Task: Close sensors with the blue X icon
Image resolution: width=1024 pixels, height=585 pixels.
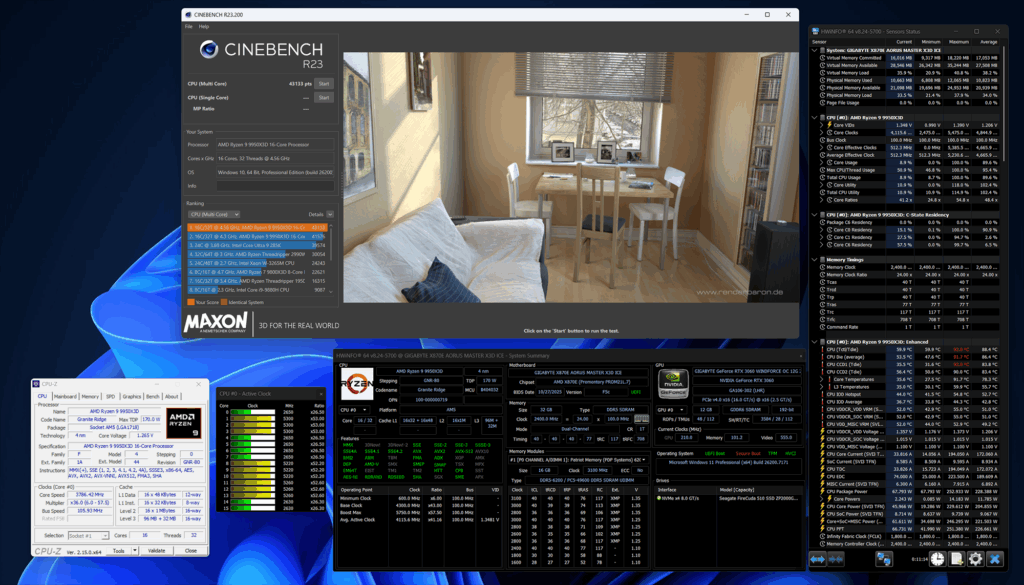Action: [x=995, y=558]
